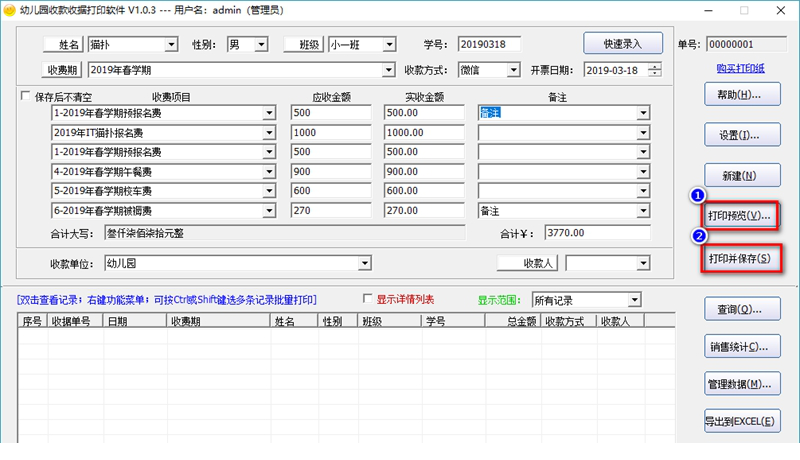Screen dimensions: 800x460
Task: Enable the 显示详情列表 checkbox
Action: pyautogui.click(x=368, y=299)
